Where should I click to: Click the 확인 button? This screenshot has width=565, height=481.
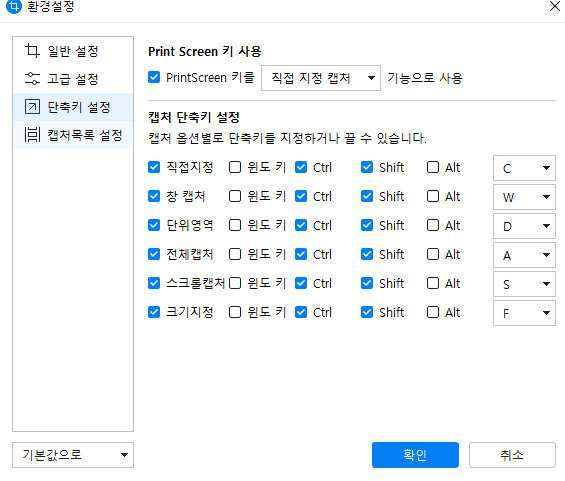point(415,455)
